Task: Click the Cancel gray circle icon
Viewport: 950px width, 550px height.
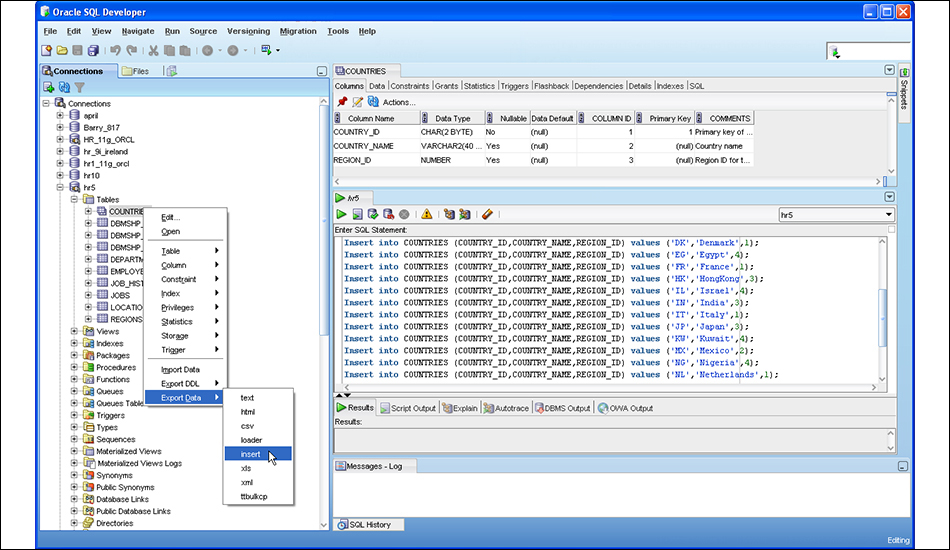Action: click(x=404, y=214)
